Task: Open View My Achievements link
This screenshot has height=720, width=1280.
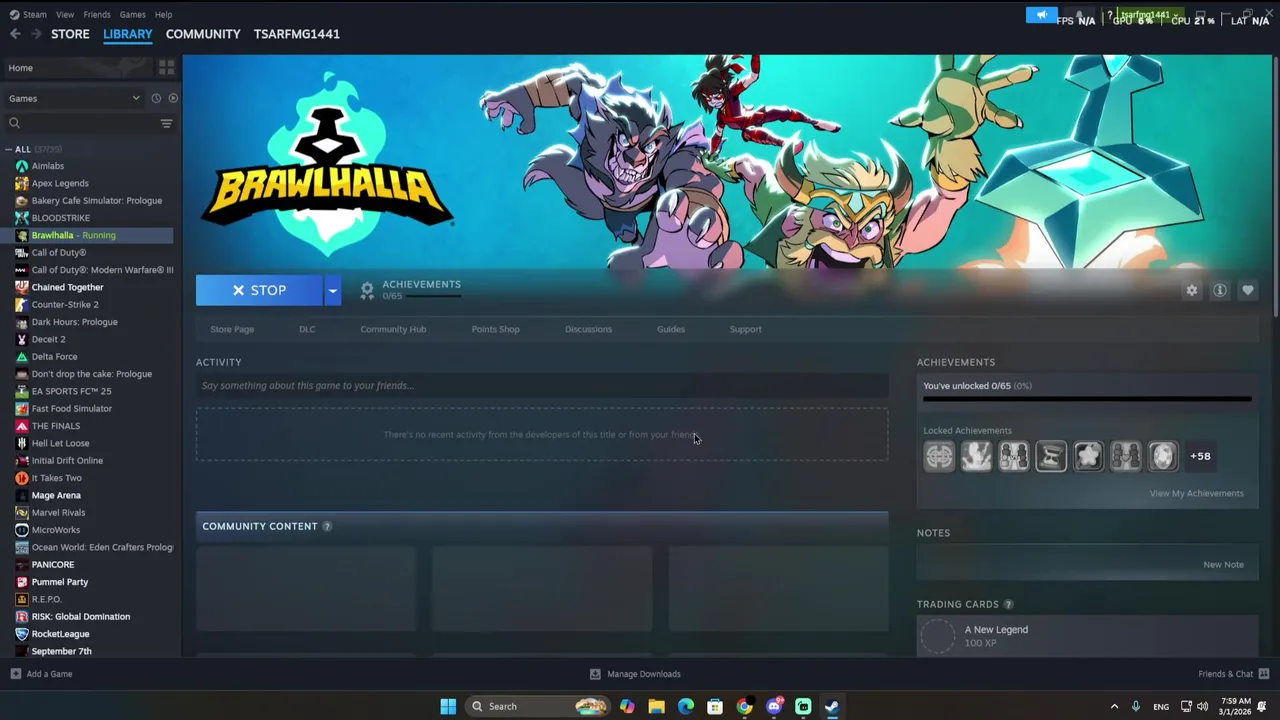Action: (1196, 493)
